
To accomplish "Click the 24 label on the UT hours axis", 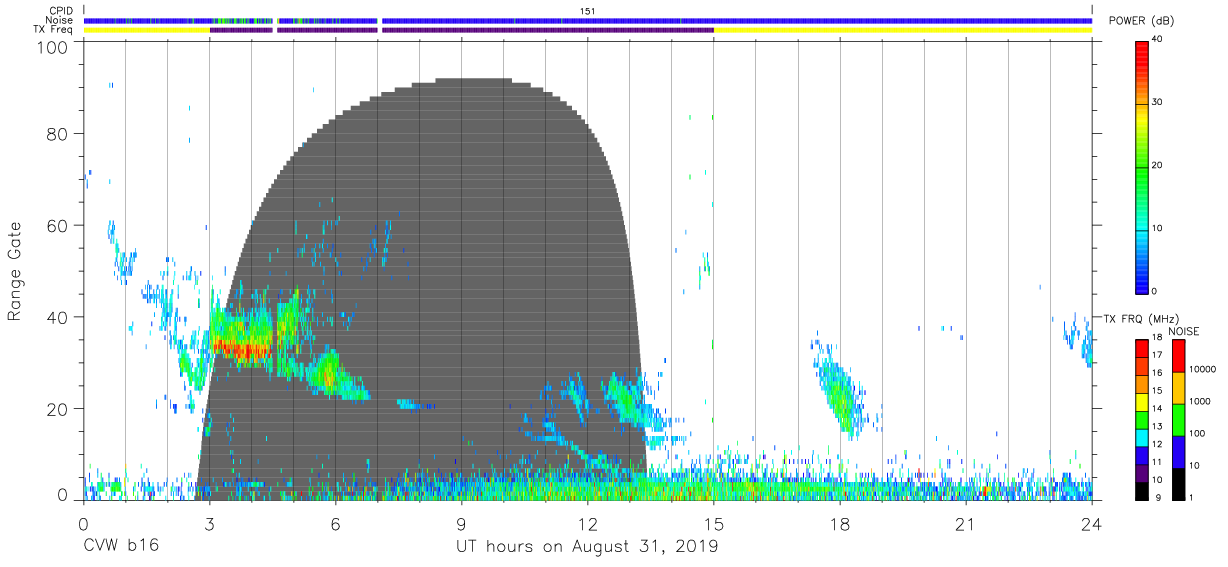I will pyautogui.click(x=1092, y=524).
